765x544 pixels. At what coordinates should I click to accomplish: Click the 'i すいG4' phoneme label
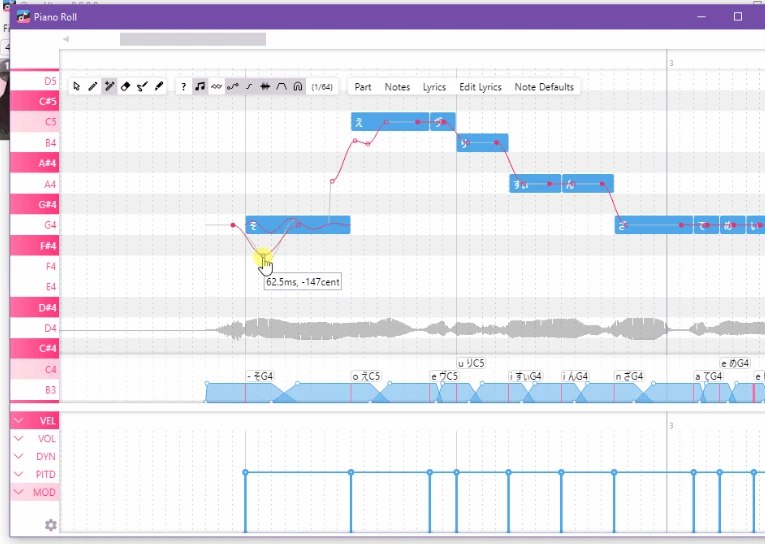pos(525,376)
